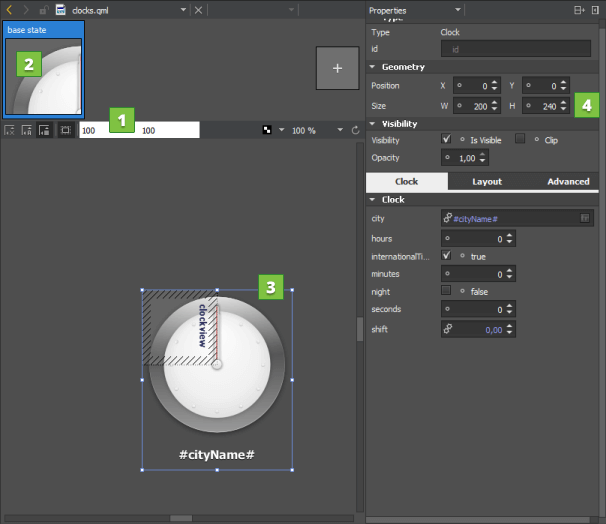The height and width of the screenshot is (524, 606).
Task: Toggle the bounding rectangle display icon
Action: point(64,130)
